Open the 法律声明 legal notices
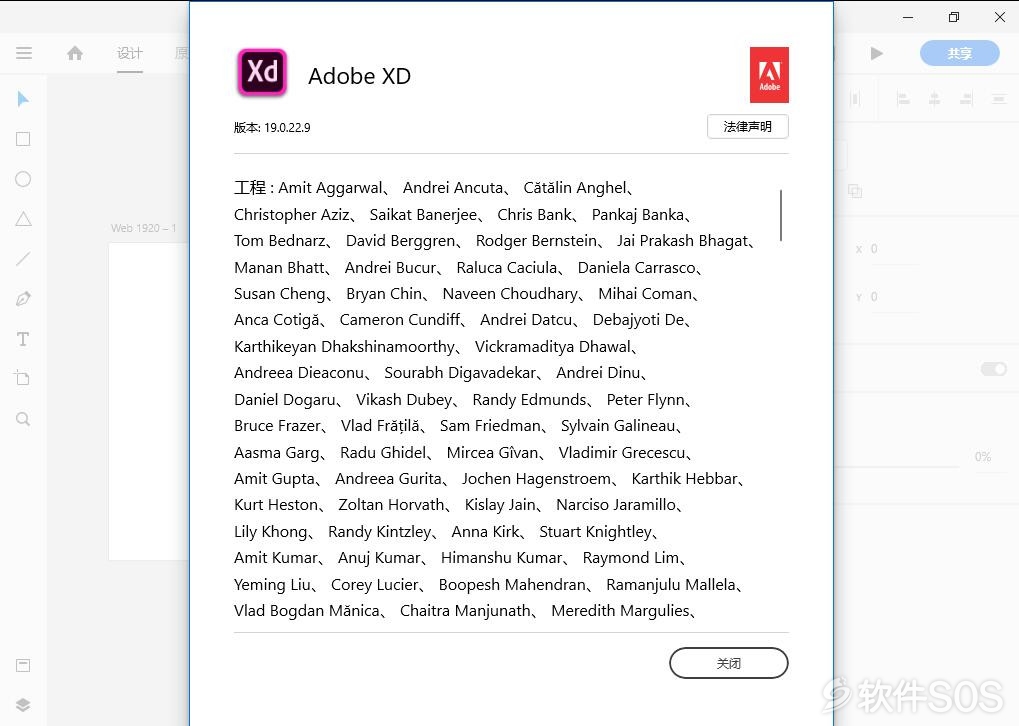 coord(747,127)
